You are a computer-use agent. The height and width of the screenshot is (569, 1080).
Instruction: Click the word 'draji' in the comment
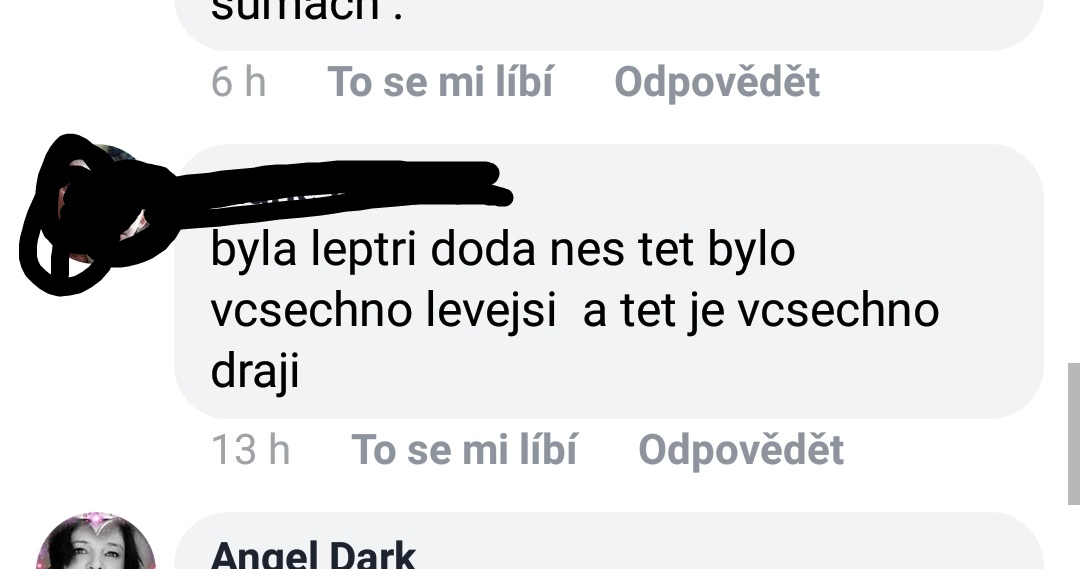[255, 371]
